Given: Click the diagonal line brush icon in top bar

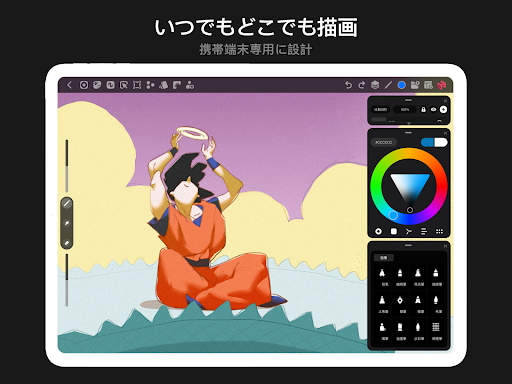Looking at the screenshot, I should pyautogui.click(x=388, y=85).
